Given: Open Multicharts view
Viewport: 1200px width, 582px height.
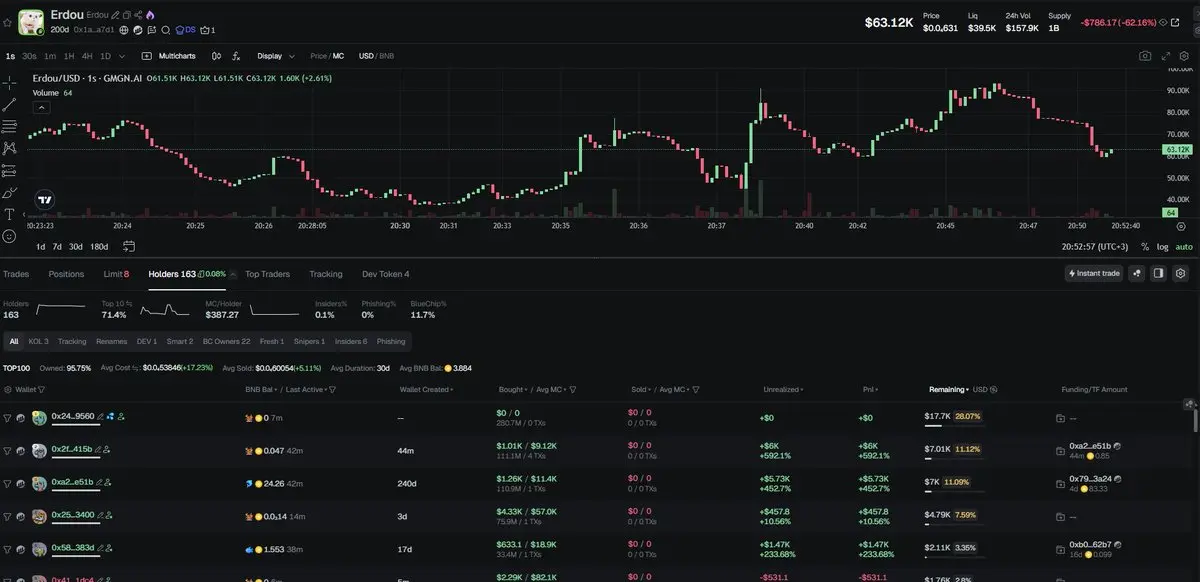Looking at the screenshot, I should pos(169,56).
